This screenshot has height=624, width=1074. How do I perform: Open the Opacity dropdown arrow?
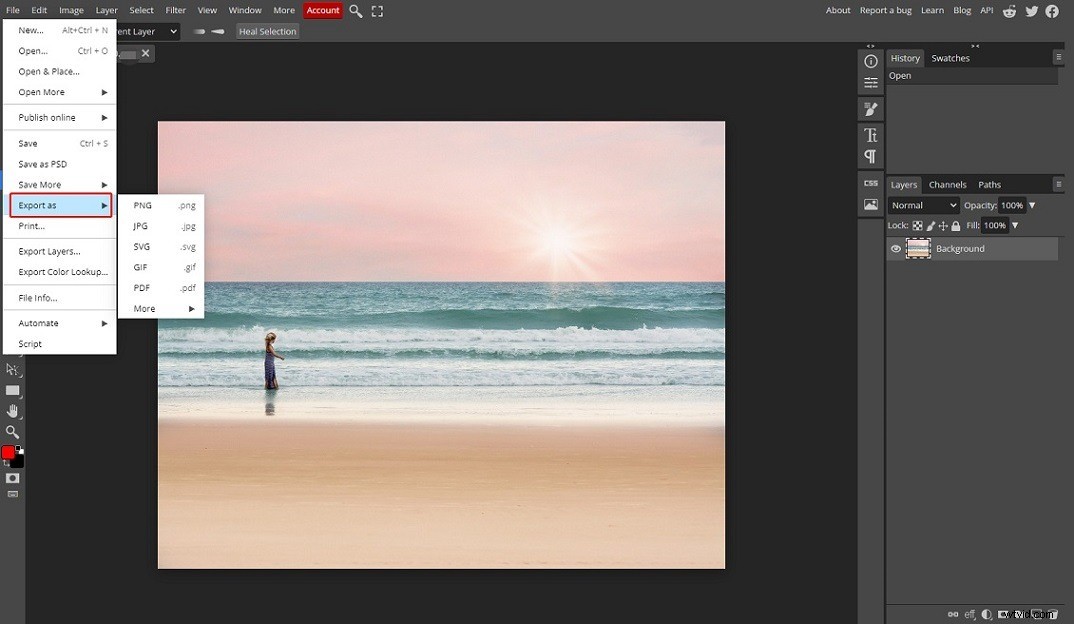pos(1032,204)
